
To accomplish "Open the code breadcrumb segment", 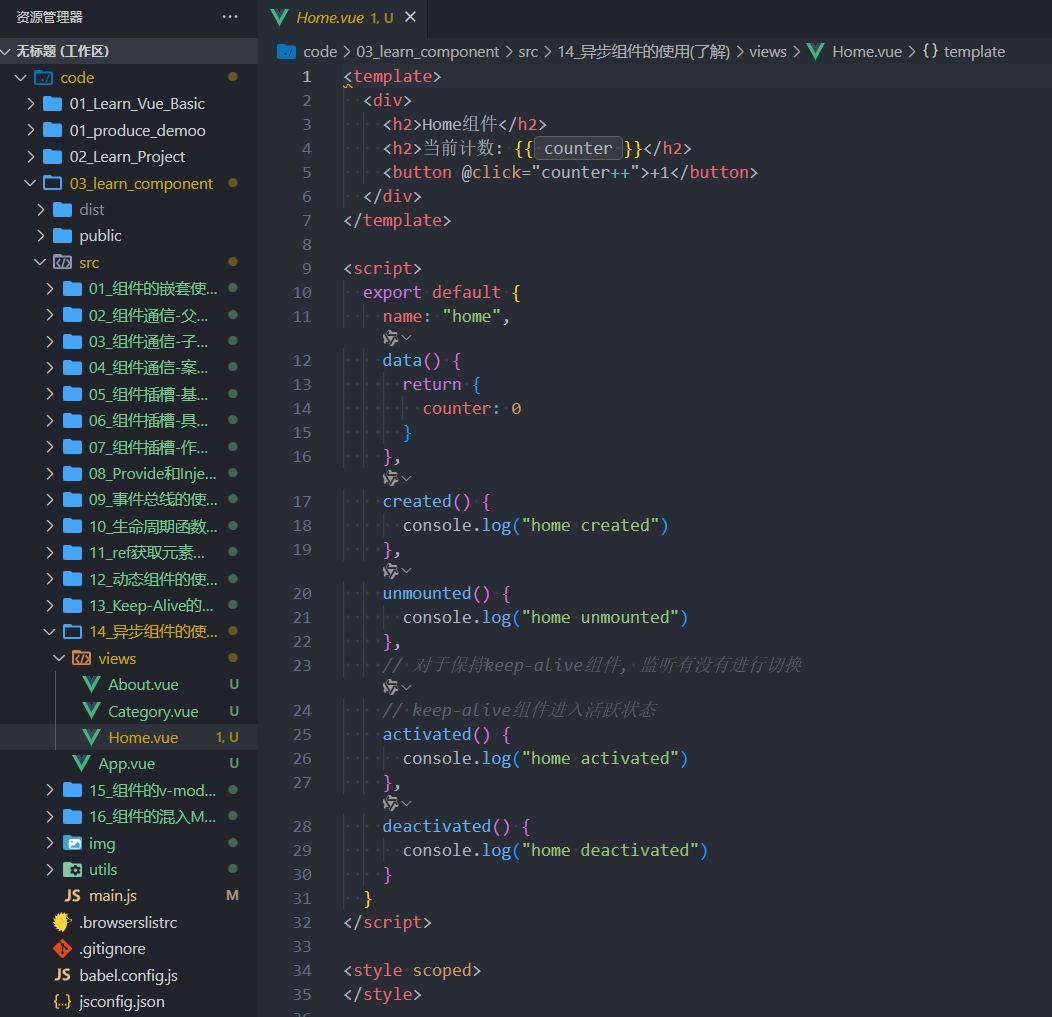I will tap(320, 52).
